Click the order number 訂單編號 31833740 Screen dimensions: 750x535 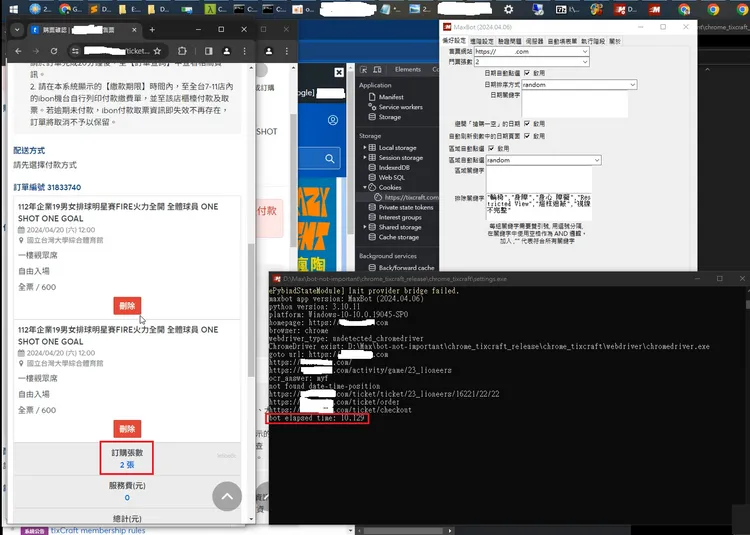click(47, 187)
